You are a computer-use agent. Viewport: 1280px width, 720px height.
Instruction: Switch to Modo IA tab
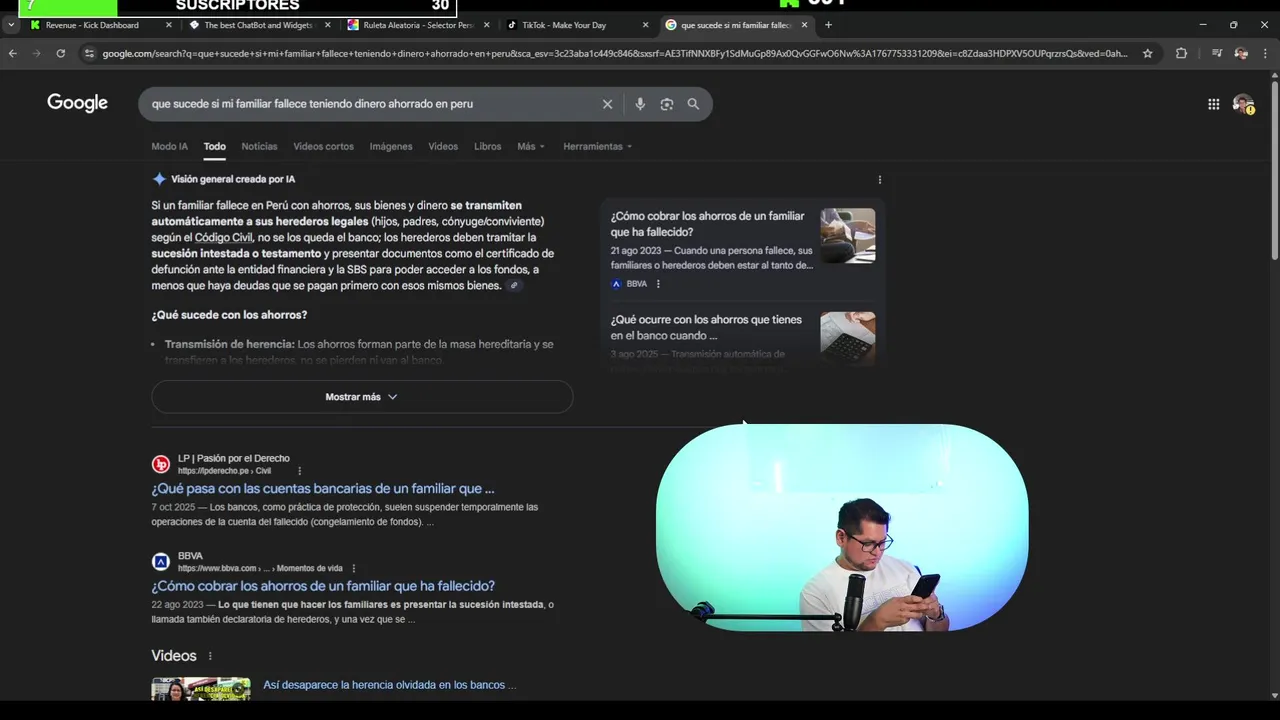pos(169,146)
